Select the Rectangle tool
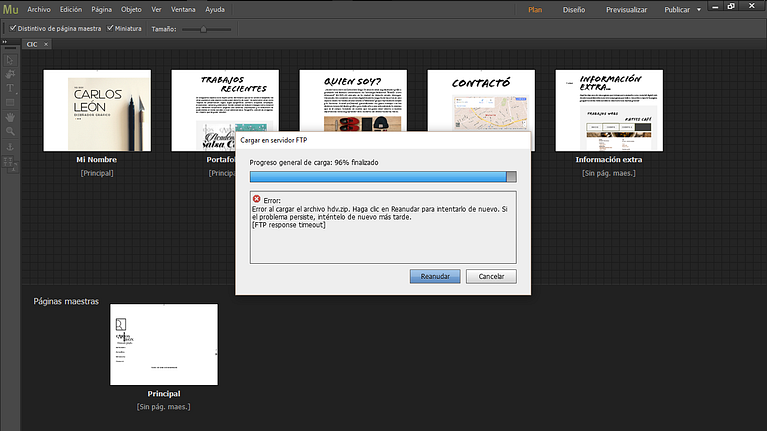Screen dimensions: 767x431 (x=10, y=102)
